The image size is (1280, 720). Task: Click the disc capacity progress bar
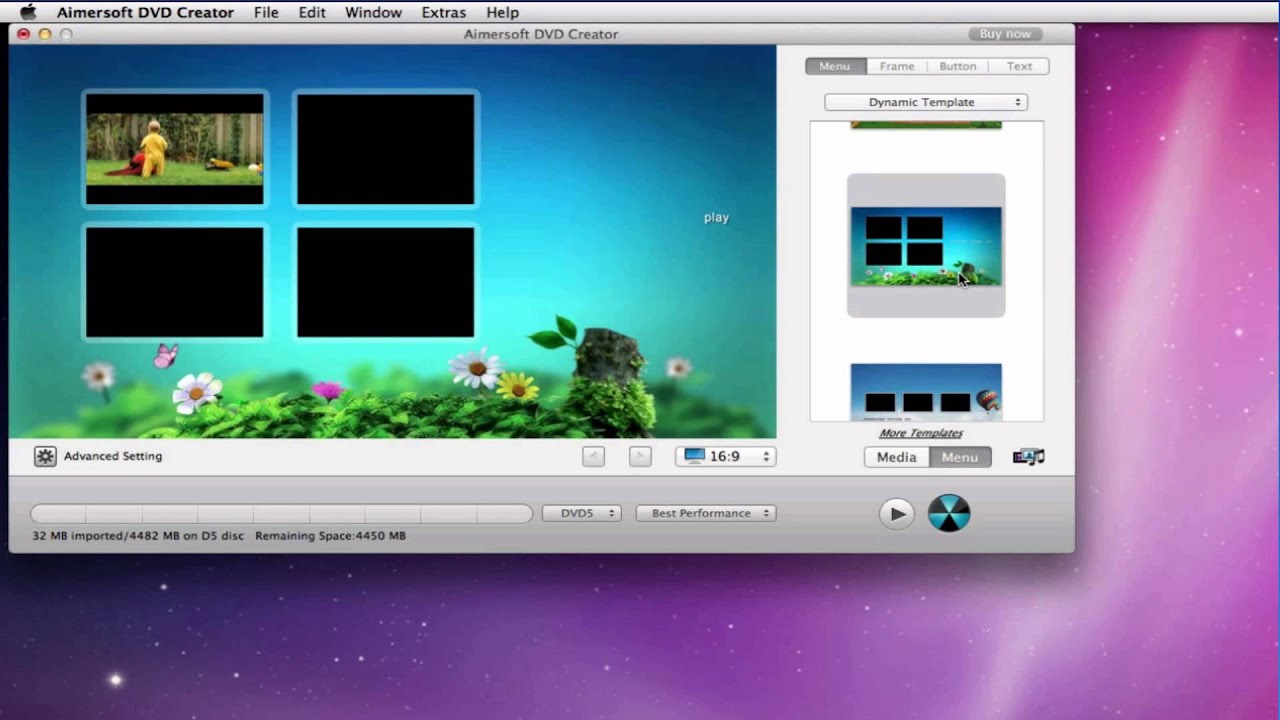(281, 514)
